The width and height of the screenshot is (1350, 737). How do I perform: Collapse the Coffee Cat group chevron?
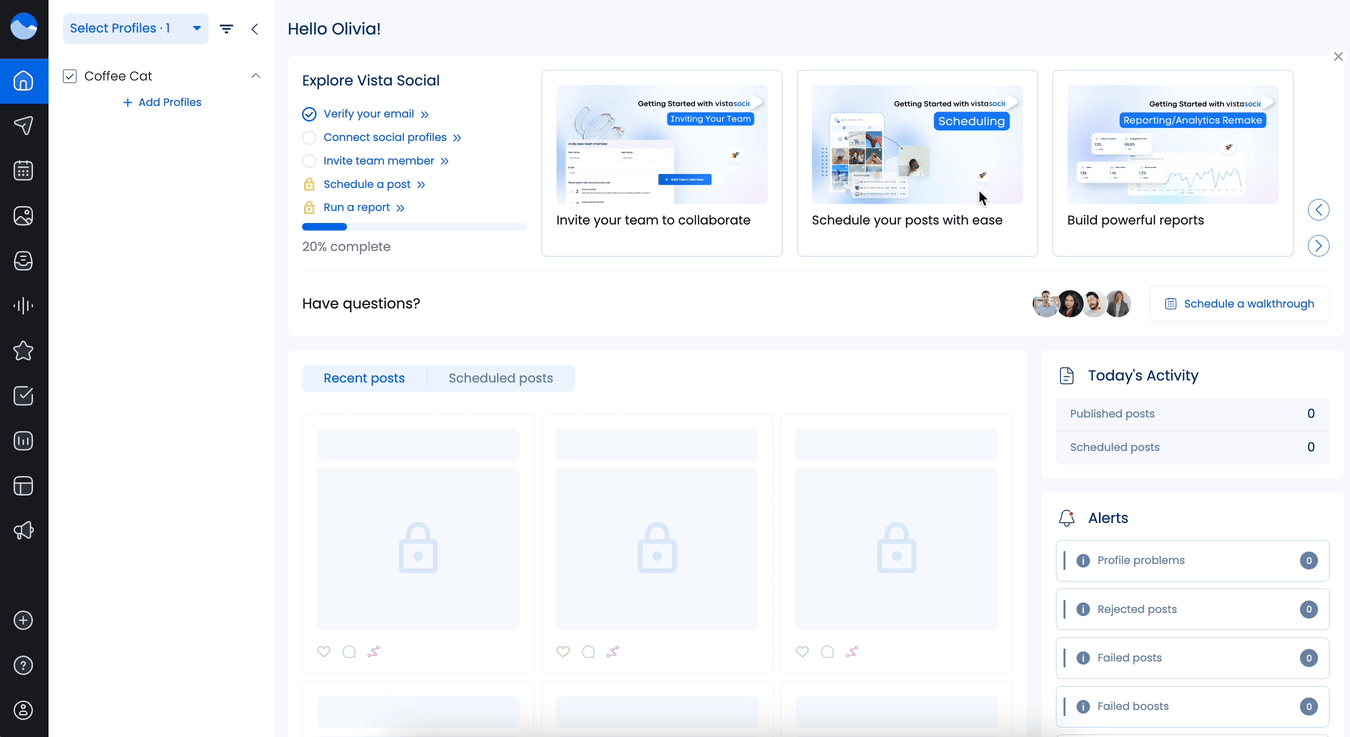pyautogui.click(x=255, y=76)
